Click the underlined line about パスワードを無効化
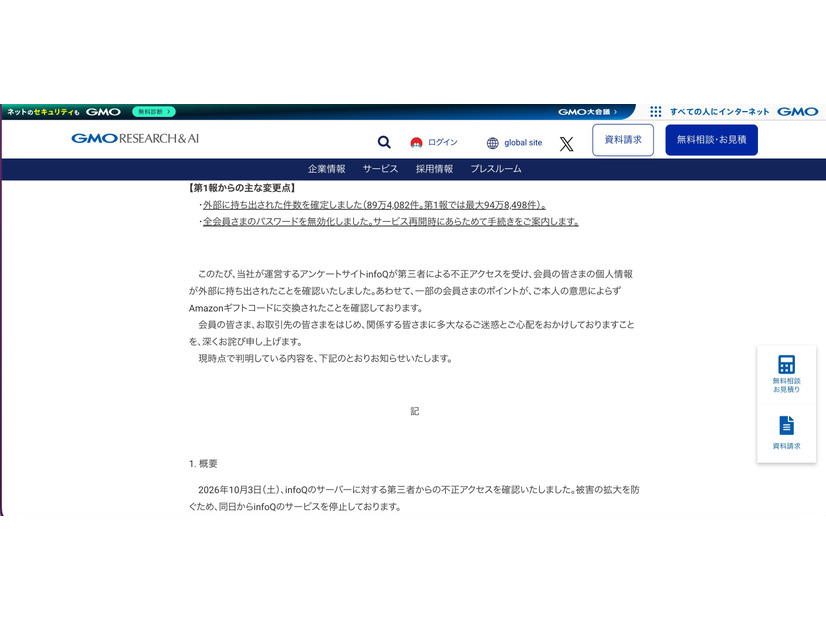826x620 pixels. 391,222
